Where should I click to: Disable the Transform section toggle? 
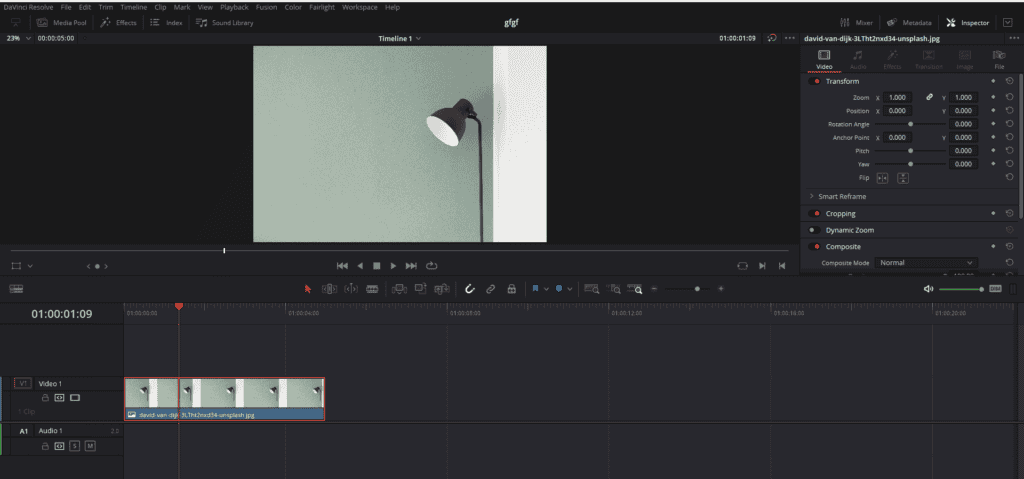coord(814,81)
